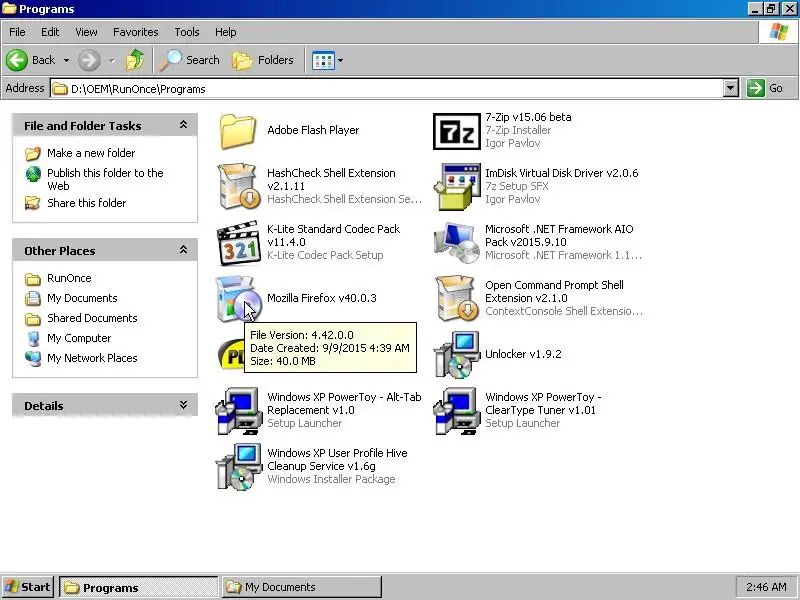The height and width of the screenshot is (600, 800).
Task: Select the Unlocker v1.9.2 file name
Action: point(523,354)
